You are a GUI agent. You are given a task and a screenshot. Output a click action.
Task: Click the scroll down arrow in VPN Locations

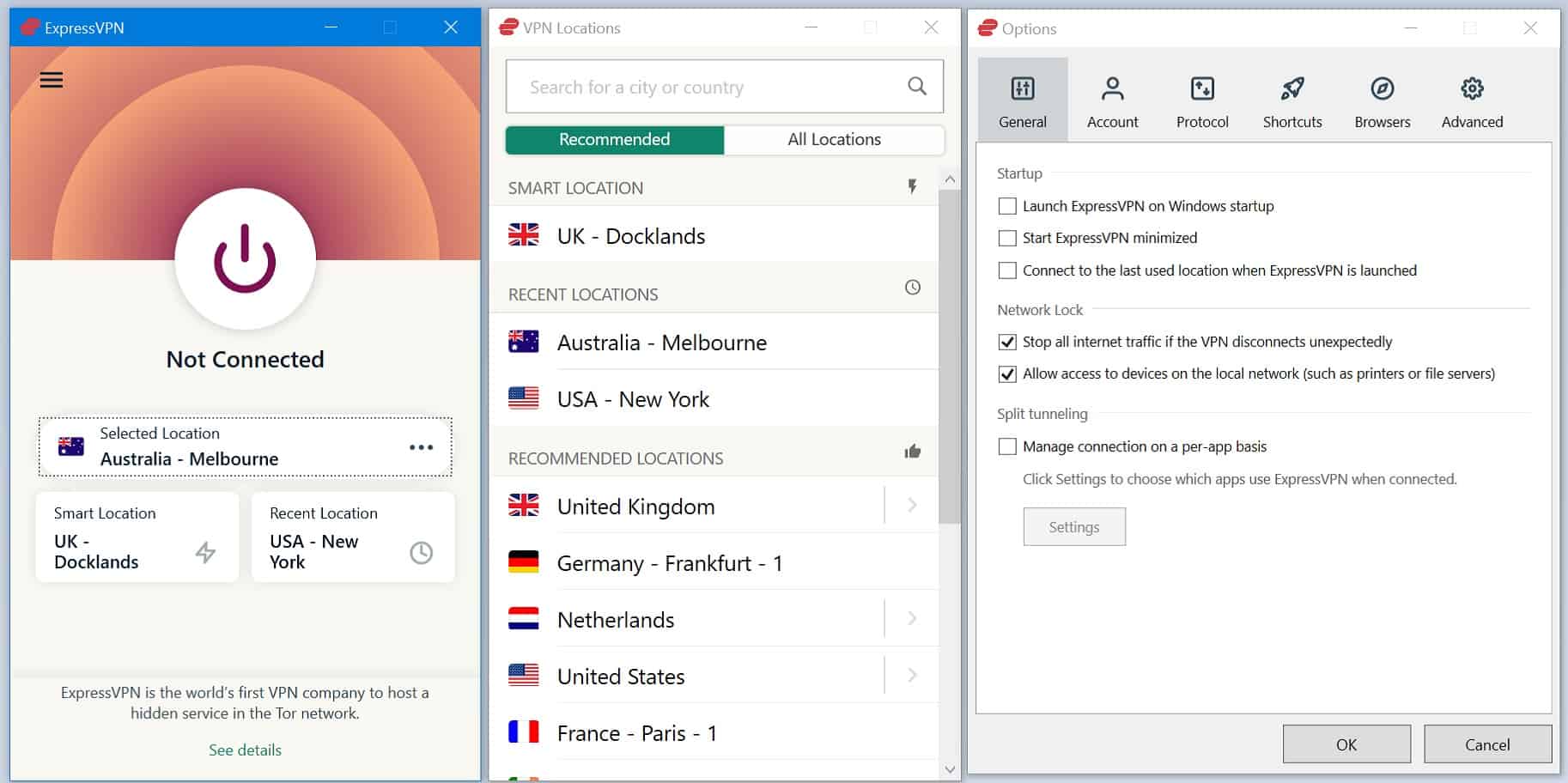pos(949,769)
